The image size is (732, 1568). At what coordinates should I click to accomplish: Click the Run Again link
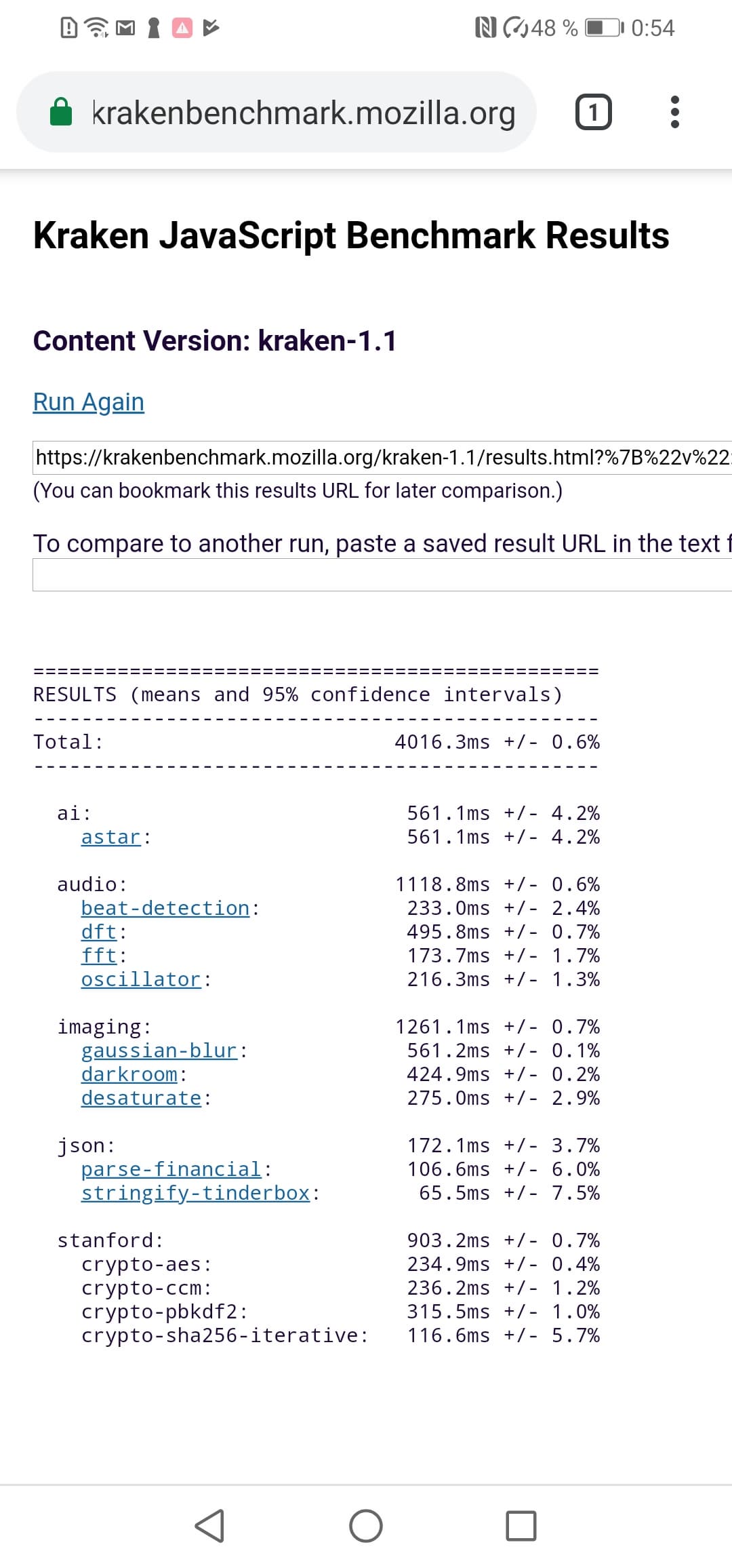point(89,402)
